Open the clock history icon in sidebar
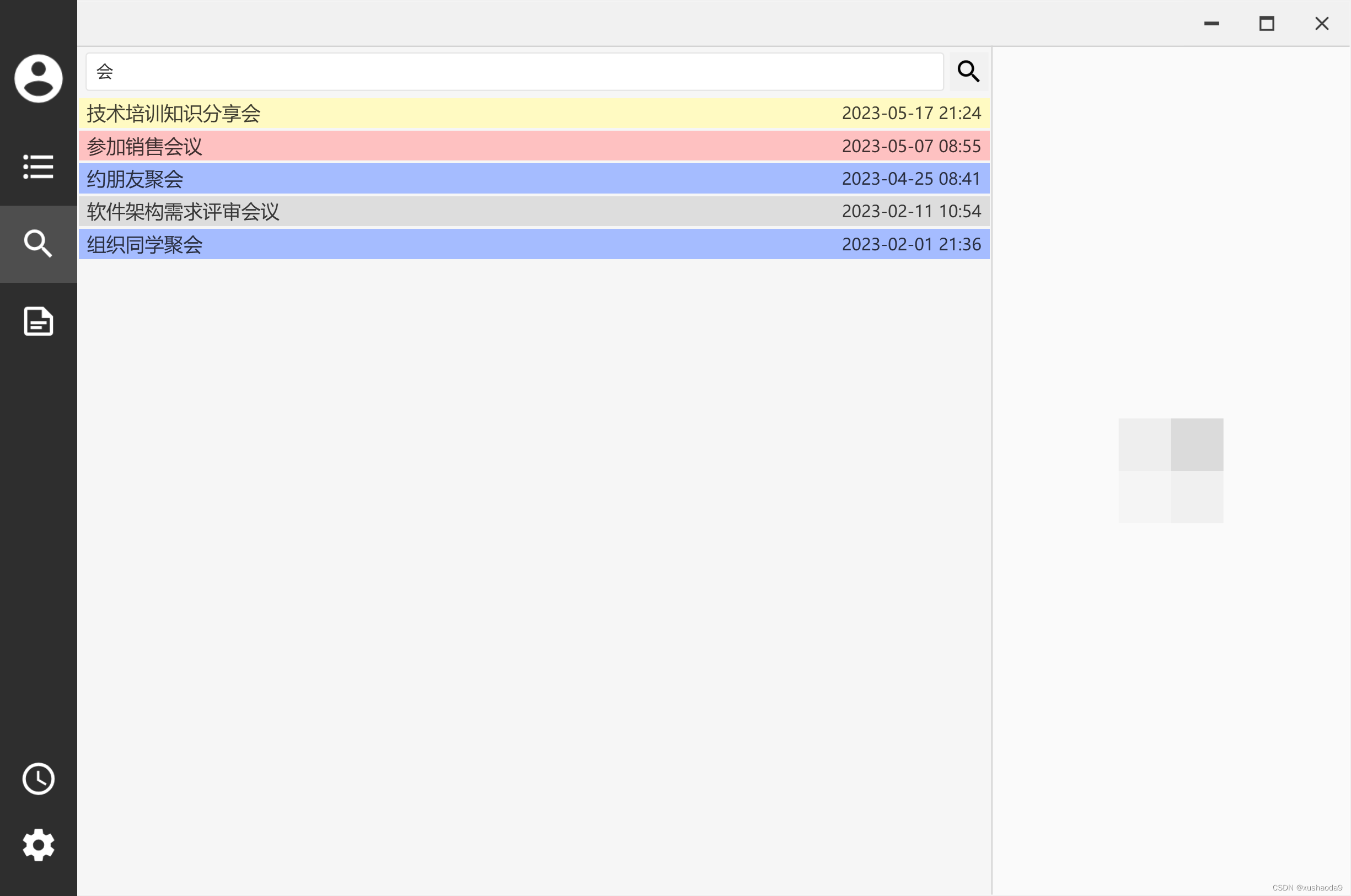 pos(38,779)
